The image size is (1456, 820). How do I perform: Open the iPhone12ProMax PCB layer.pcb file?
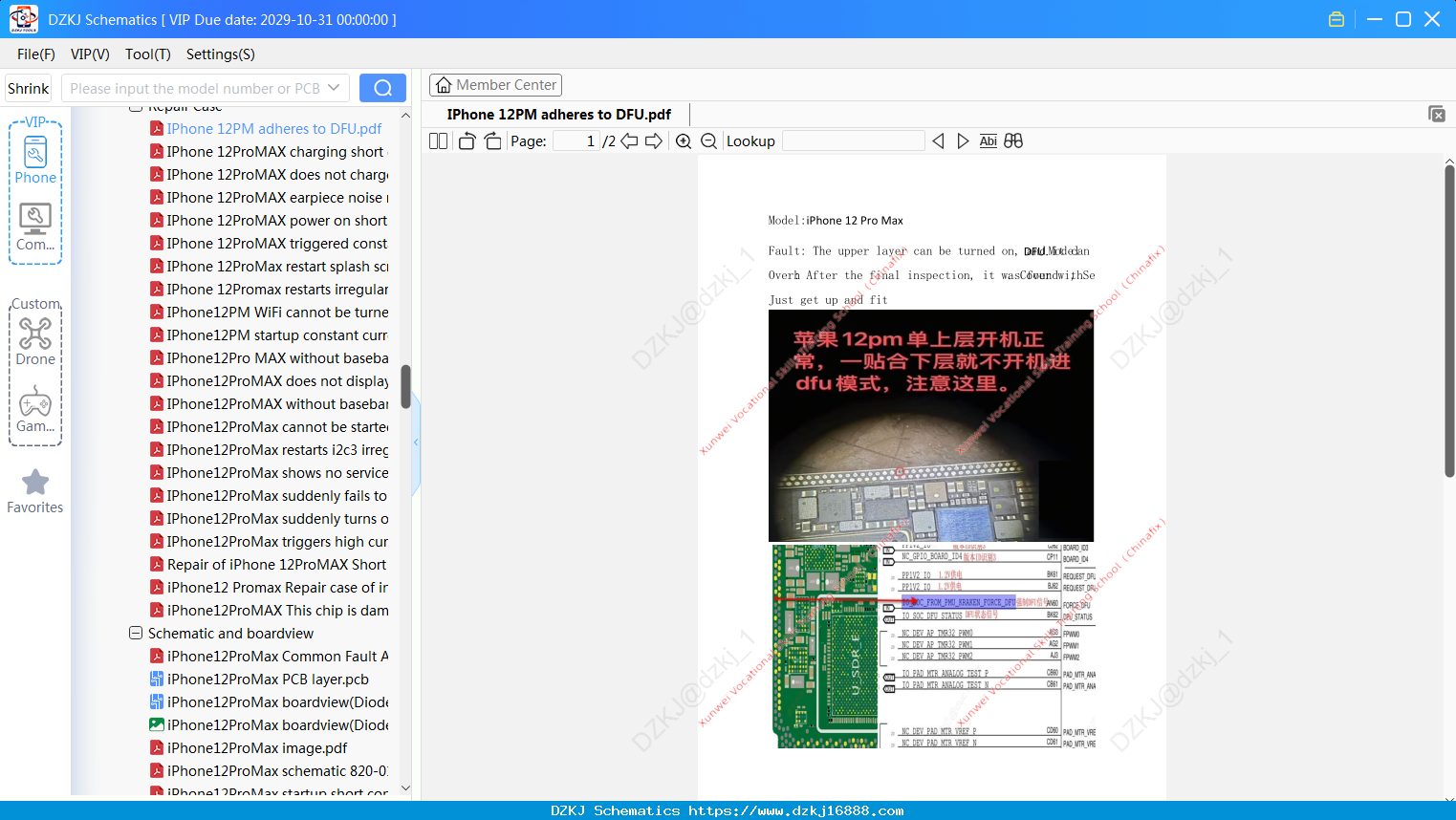tap(268, 680)
